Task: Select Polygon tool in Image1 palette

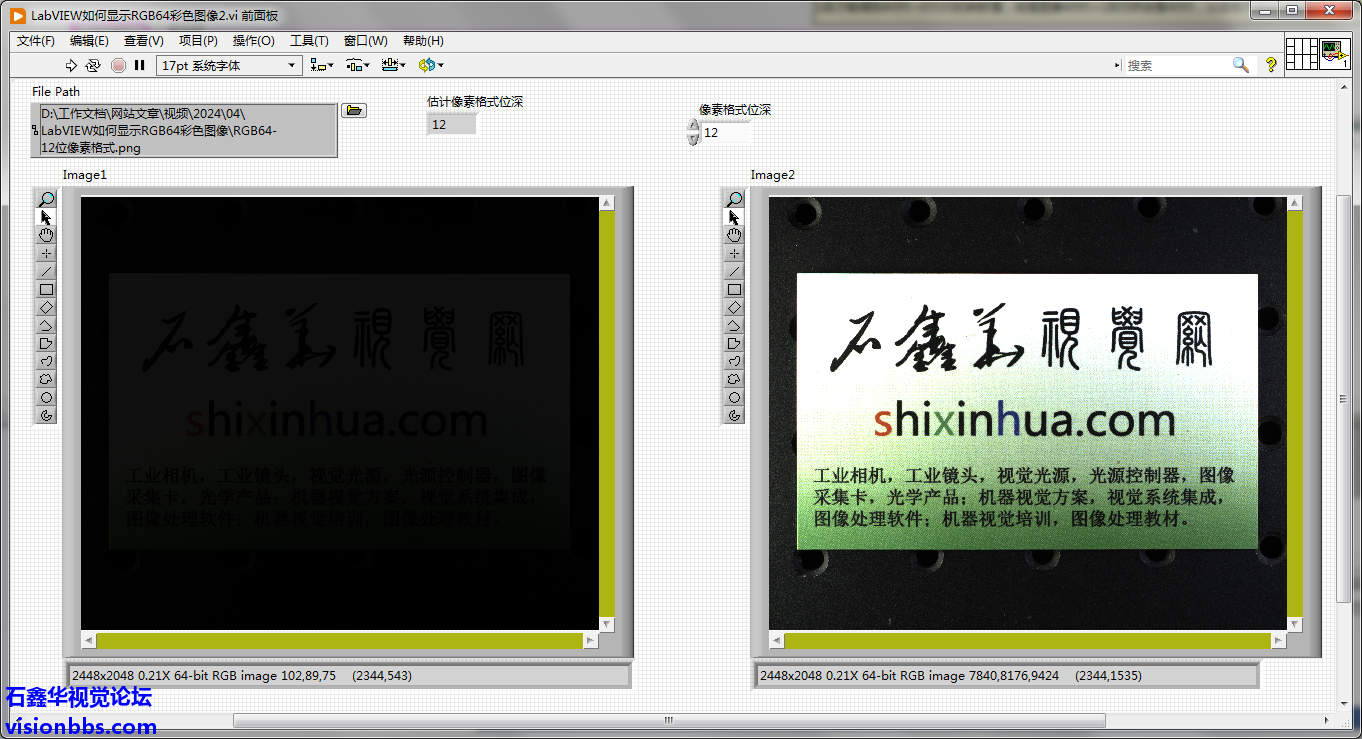Action: pyautogui.click(x=46, y=343)
